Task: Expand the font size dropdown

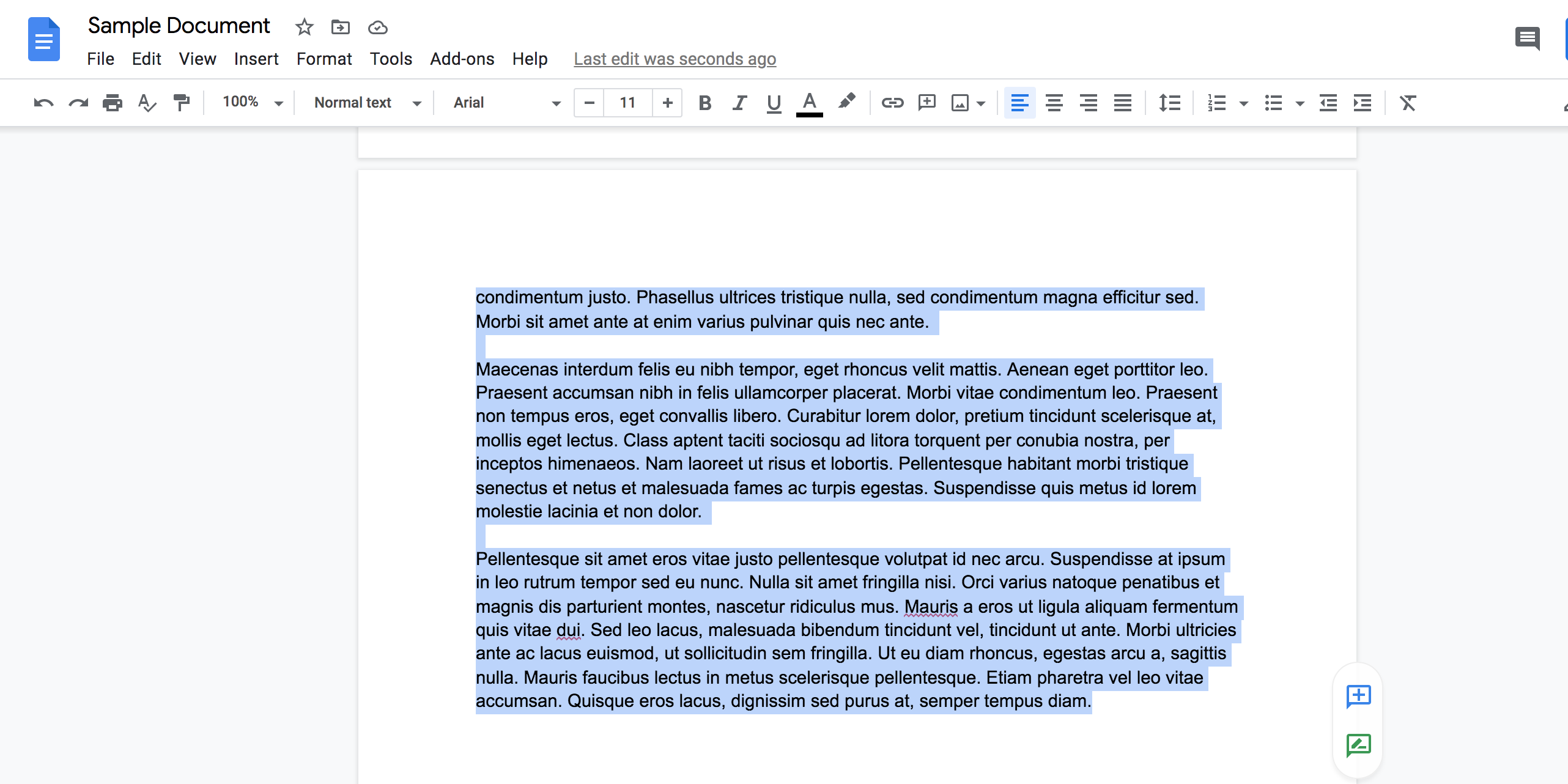Action: point(627,102)
